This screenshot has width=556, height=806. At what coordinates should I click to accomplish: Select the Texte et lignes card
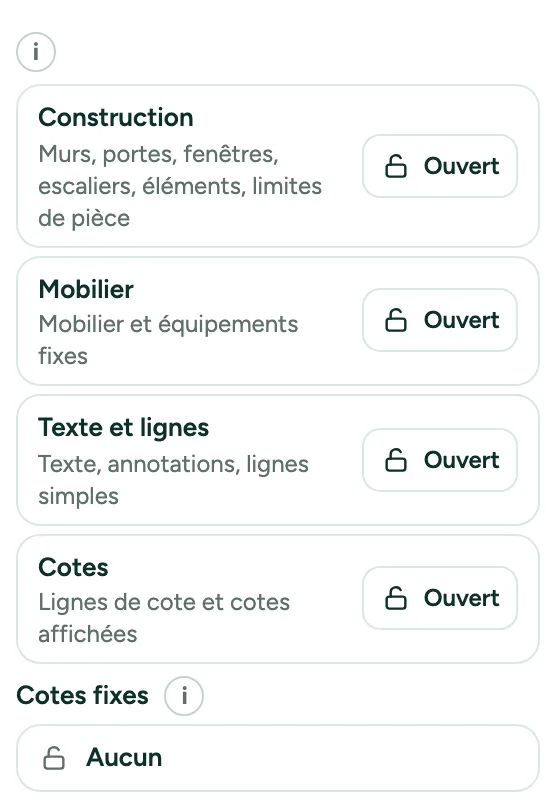(x=278, y=460)
